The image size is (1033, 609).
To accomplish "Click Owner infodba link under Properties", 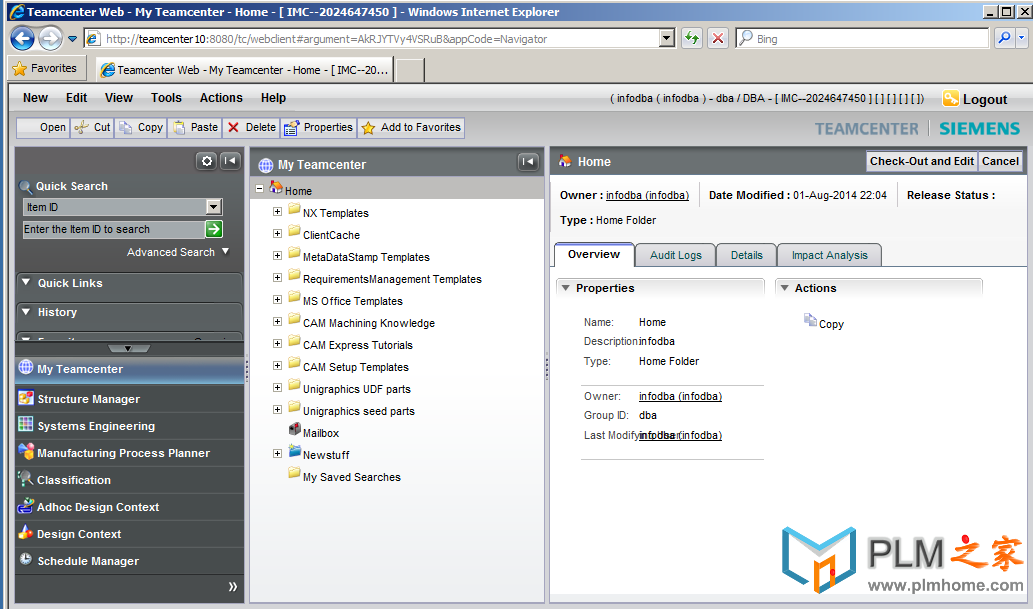I will [681, 396].
